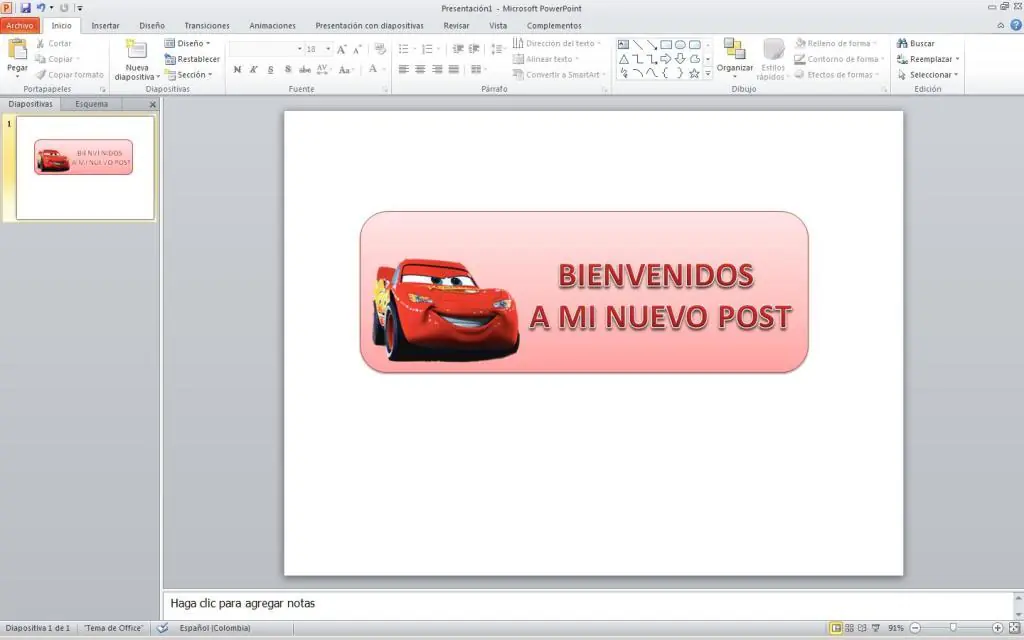
Task: Align text left in paragraph group
Action: (404, 69)
